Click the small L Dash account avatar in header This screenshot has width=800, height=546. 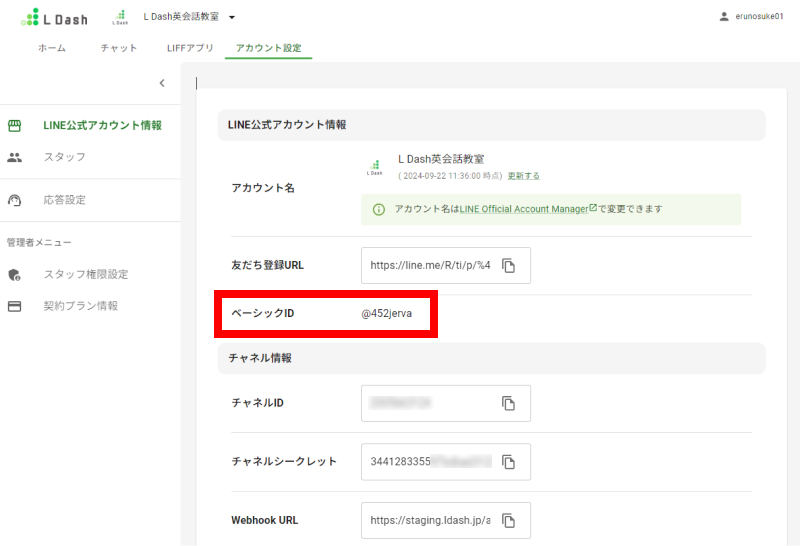pos(120,17)
